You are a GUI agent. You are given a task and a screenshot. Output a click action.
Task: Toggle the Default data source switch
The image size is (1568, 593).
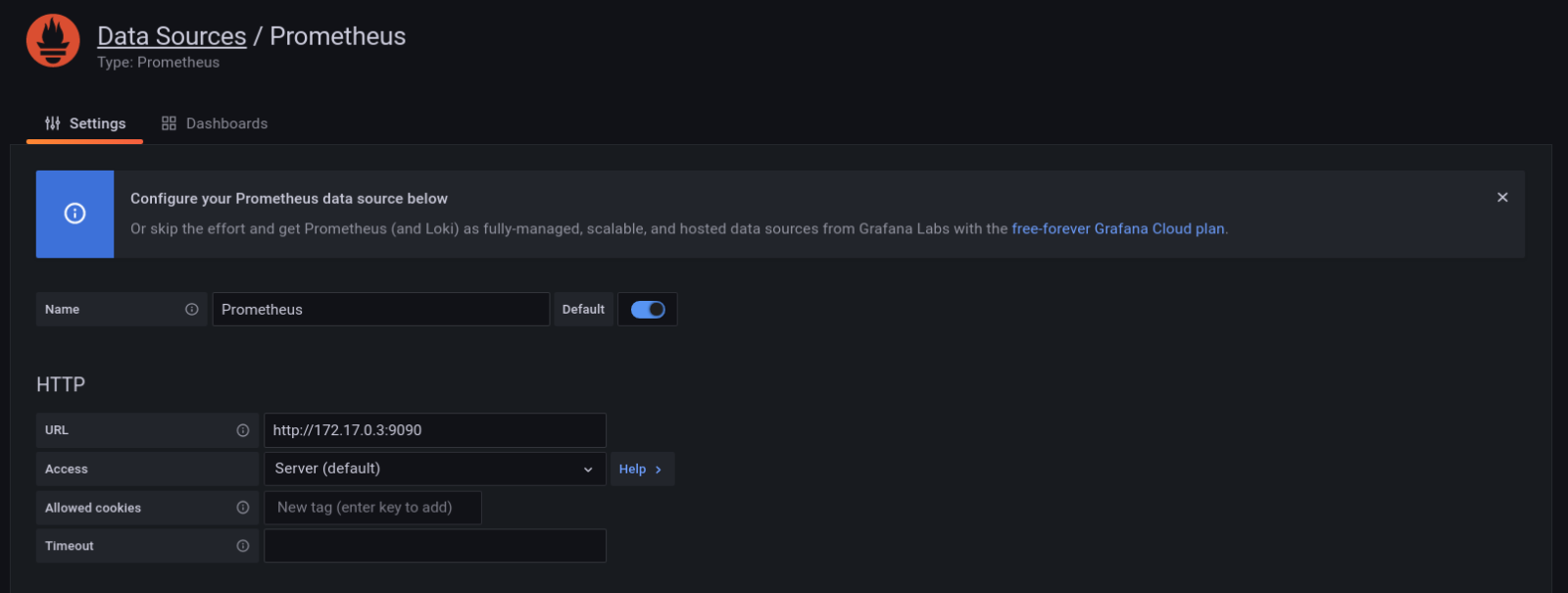(x=648, y=310)
